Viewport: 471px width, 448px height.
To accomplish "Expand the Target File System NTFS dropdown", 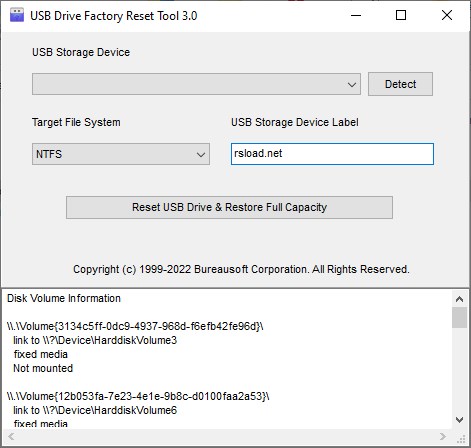I will pyautogui.click(x=121, y=154).
